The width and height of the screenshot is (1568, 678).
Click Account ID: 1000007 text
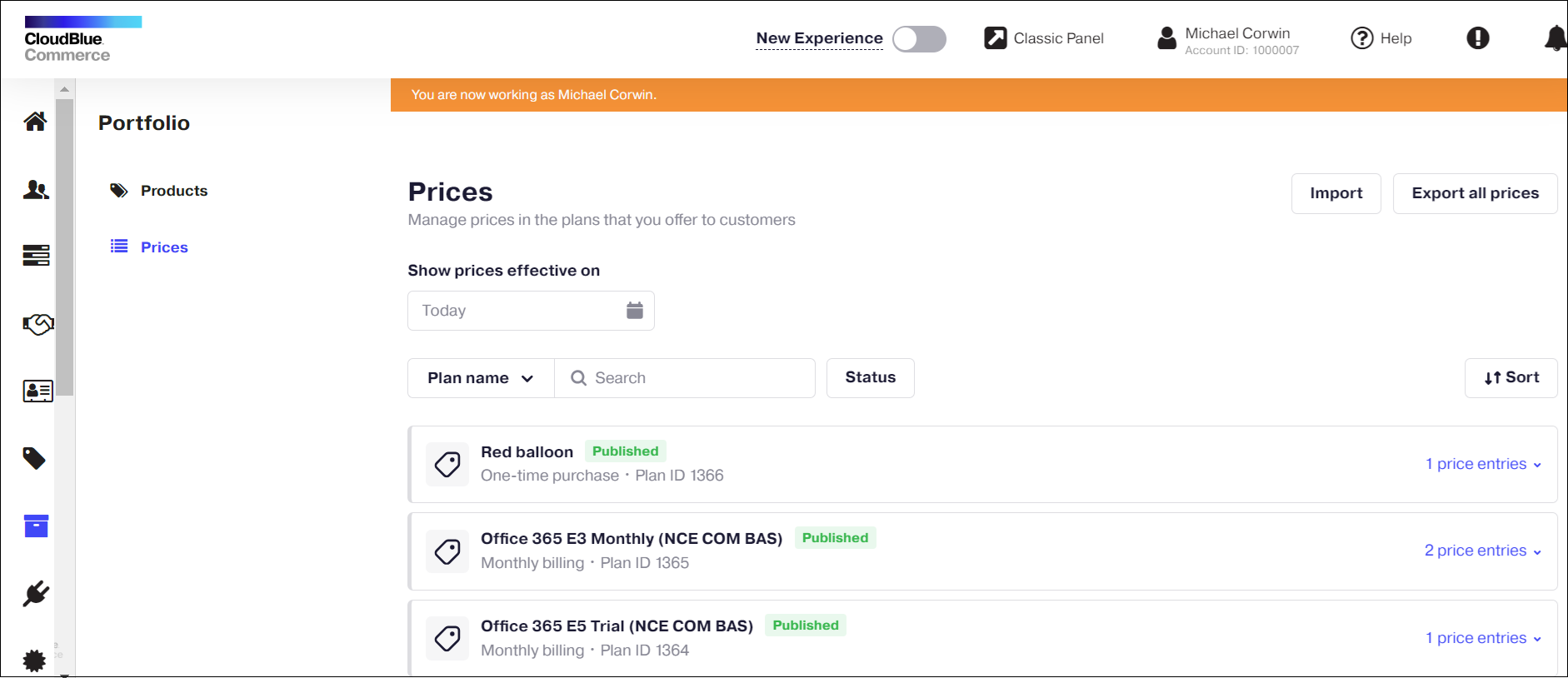(1241, 51)
